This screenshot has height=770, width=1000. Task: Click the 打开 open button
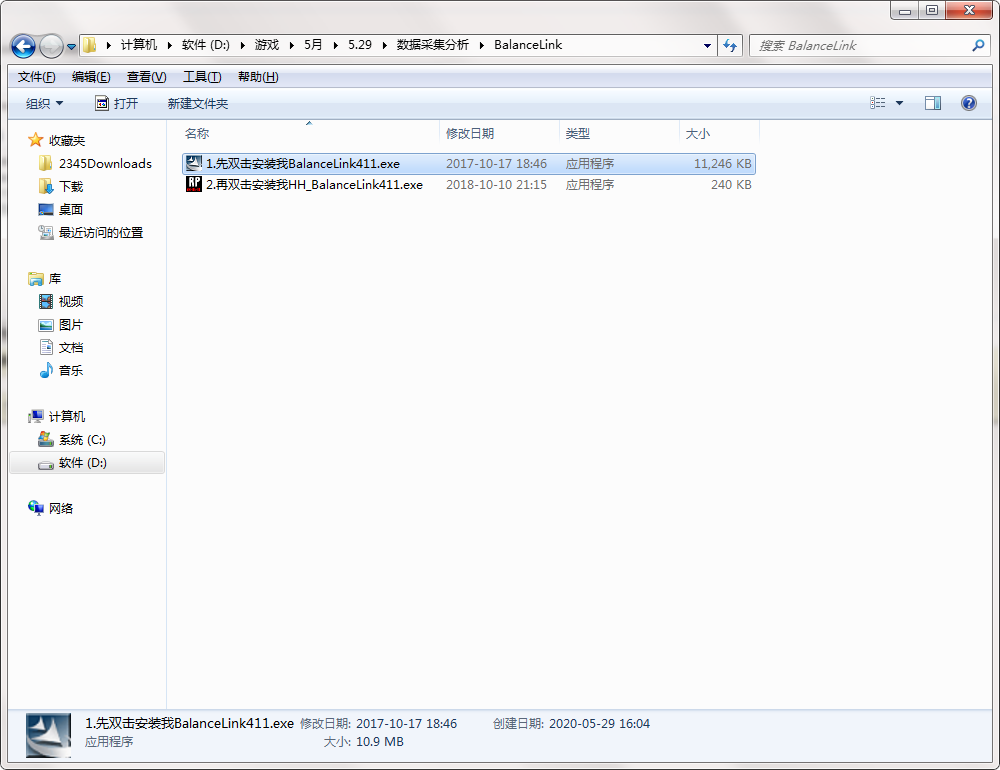click(x=117, y=103)
